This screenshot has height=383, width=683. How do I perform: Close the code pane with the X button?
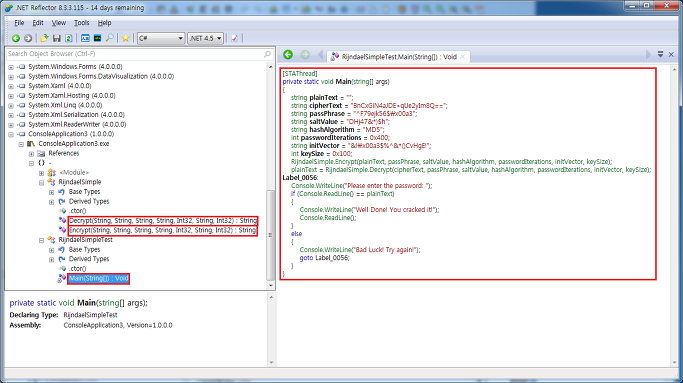tap(671, 54)
